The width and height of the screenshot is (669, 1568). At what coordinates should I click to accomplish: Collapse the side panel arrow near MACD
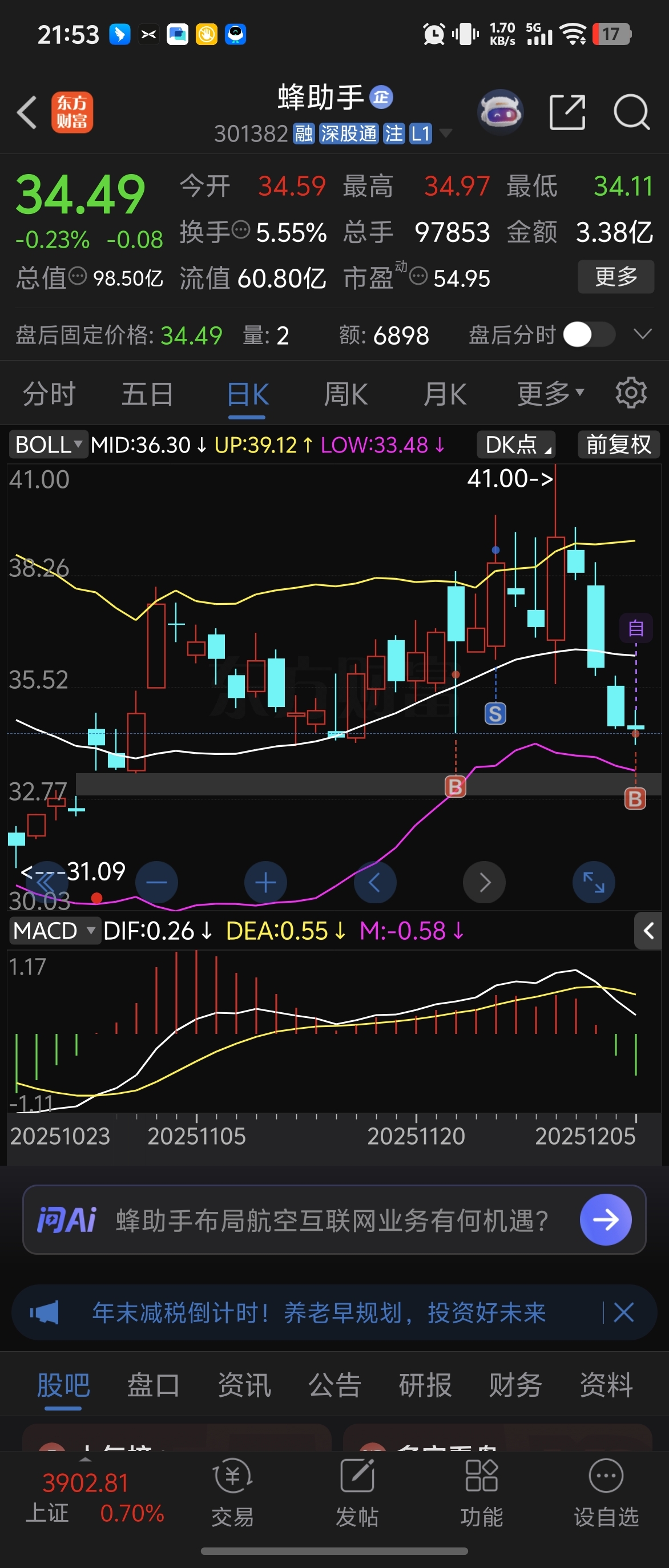pos(648,931)
